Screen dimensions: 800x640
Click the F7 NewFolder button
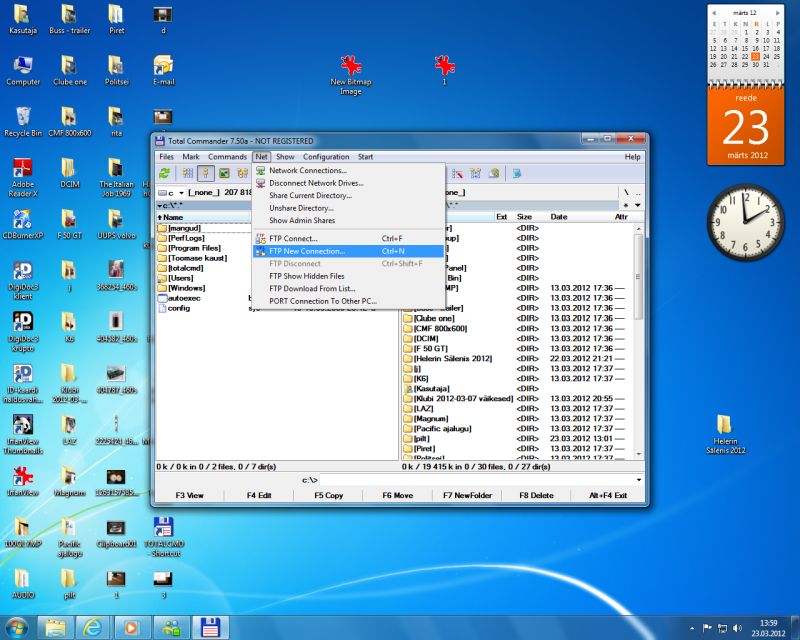[468, 495]
